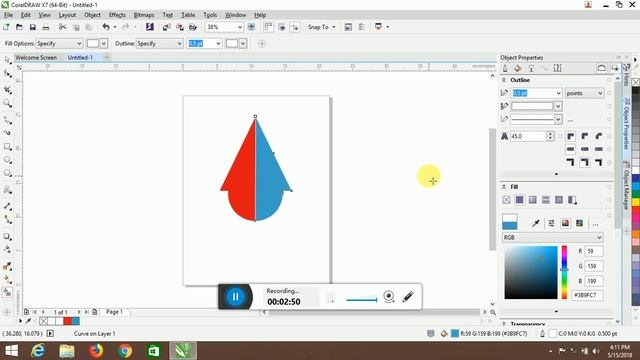Click the Full-screen preview icon
The height and width of the screenshot is (360, 640).
(x=251, y=27)
